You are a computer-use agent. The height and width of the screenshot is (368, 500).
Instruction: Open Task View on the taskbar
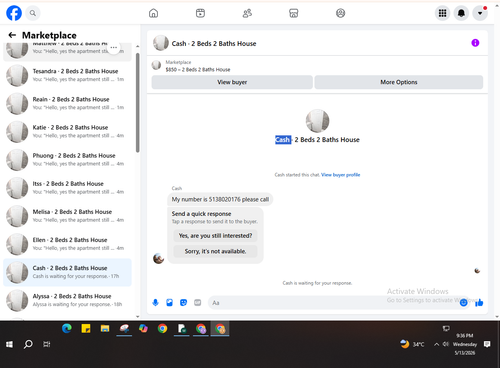(x=47, y=344)
